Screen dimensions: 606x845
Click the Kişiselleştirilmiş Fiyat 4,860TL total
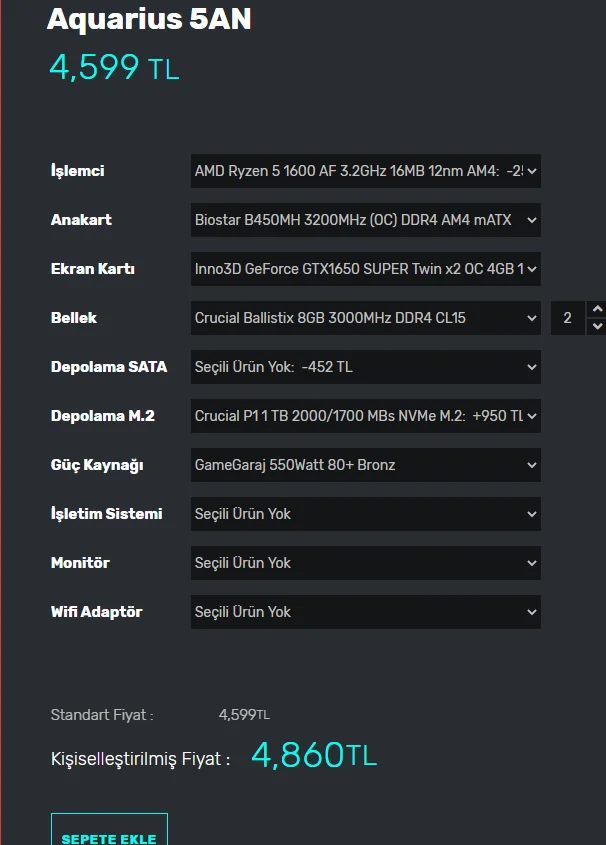[x=313, y=755]
